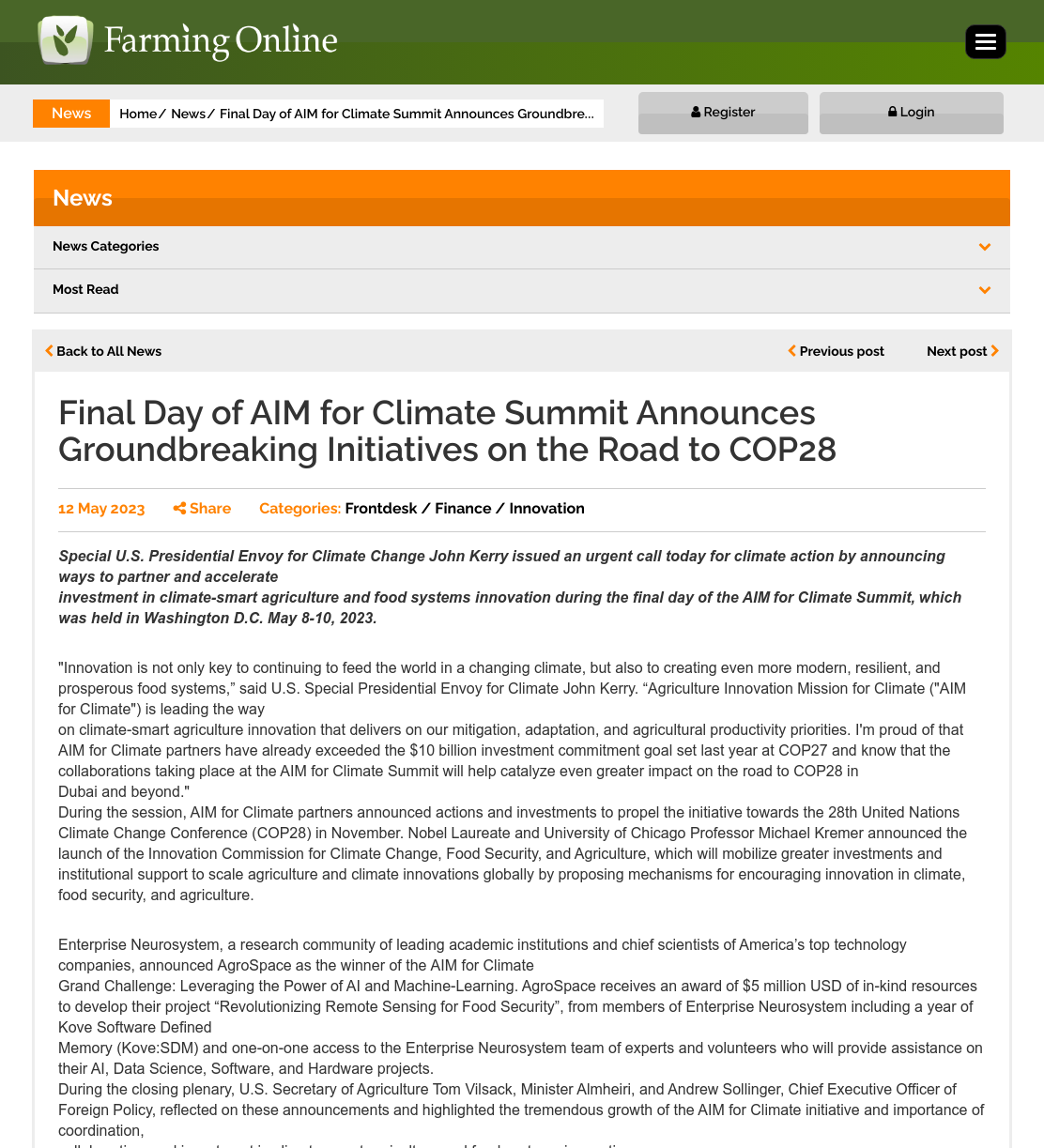Go to Next post arrow
Image resolution: width=1044 pixels, height=1148 pixels.
[x=995, y=351]
